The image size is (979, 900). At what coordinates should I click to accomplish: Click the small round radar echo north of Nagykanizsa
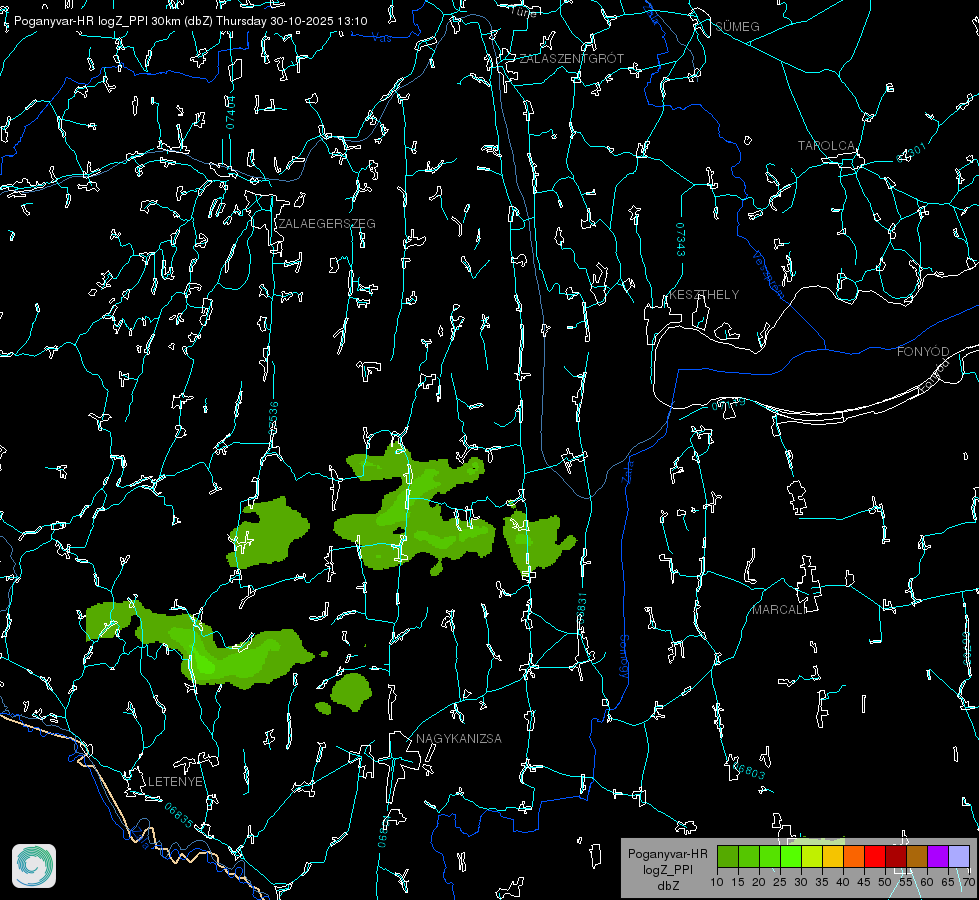(x=352, y=691)
